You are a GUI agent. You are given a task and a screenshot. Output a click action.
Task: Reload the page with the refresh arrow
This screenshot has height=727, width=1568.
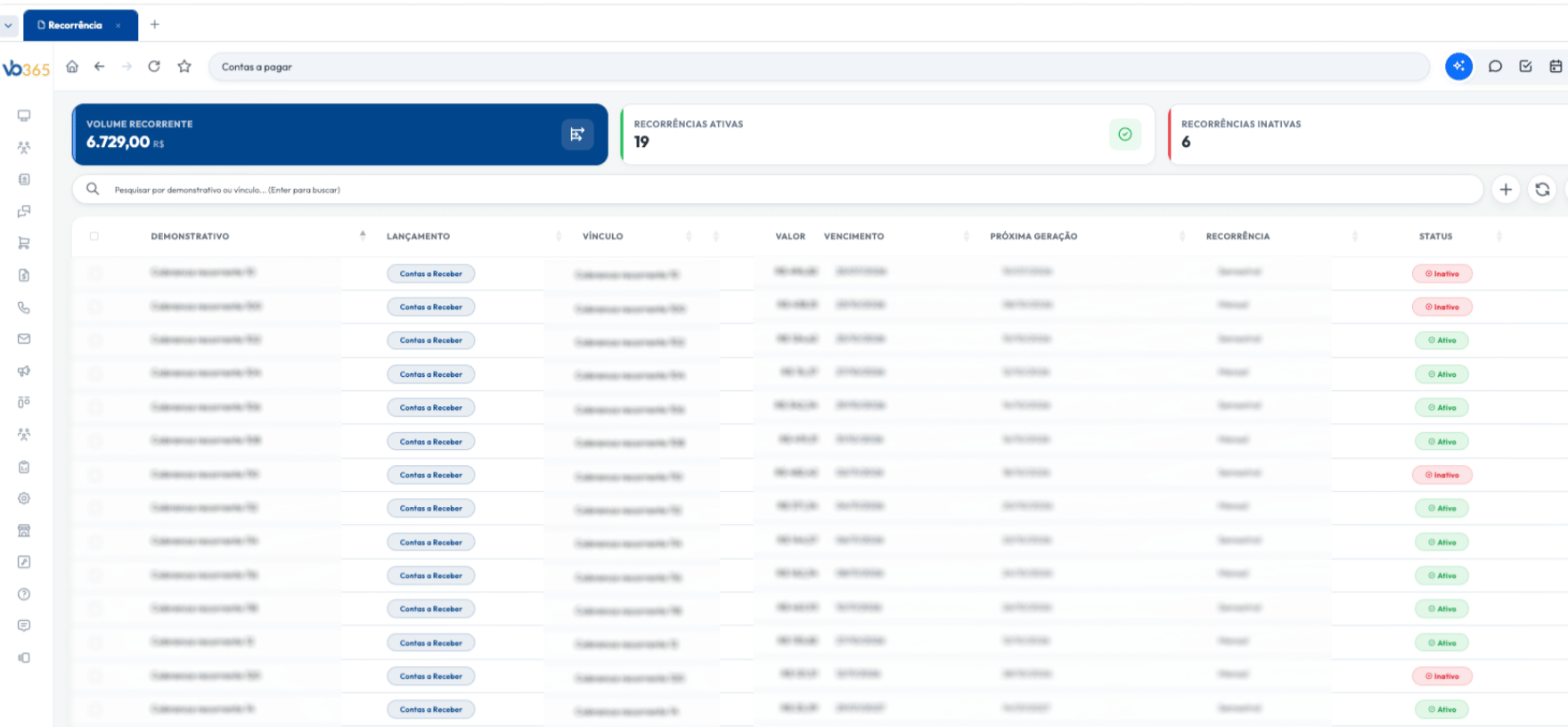click(x=154, y=67)
